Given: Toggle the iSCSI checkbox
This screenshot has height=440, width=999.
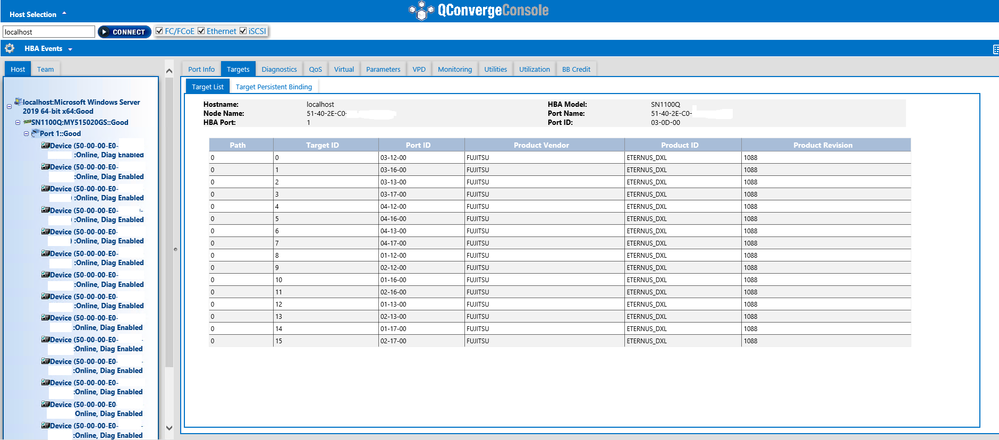Looking at the screenshot, I should click(x=243, y=31).
